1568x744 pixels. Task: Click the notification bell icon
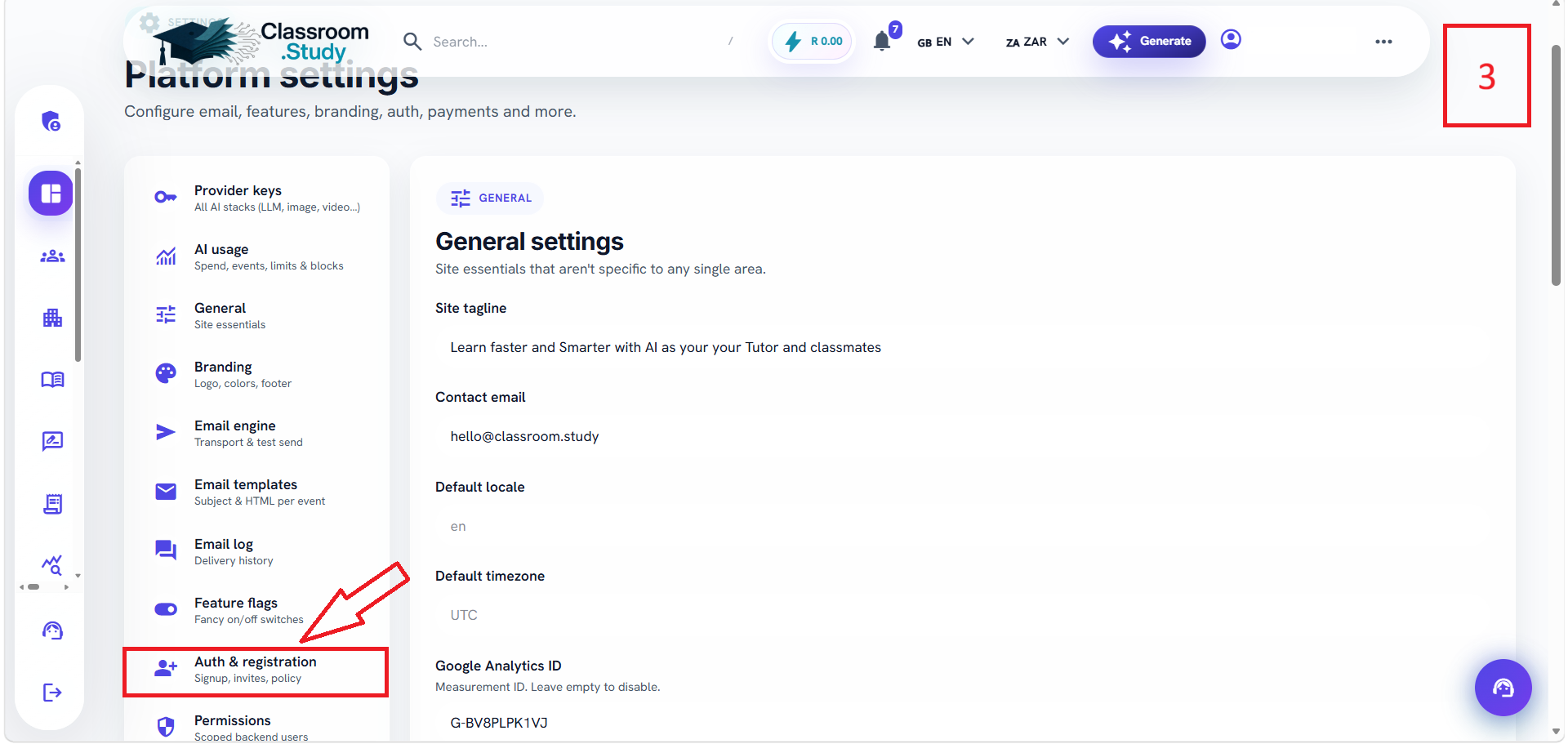(882, 41)
